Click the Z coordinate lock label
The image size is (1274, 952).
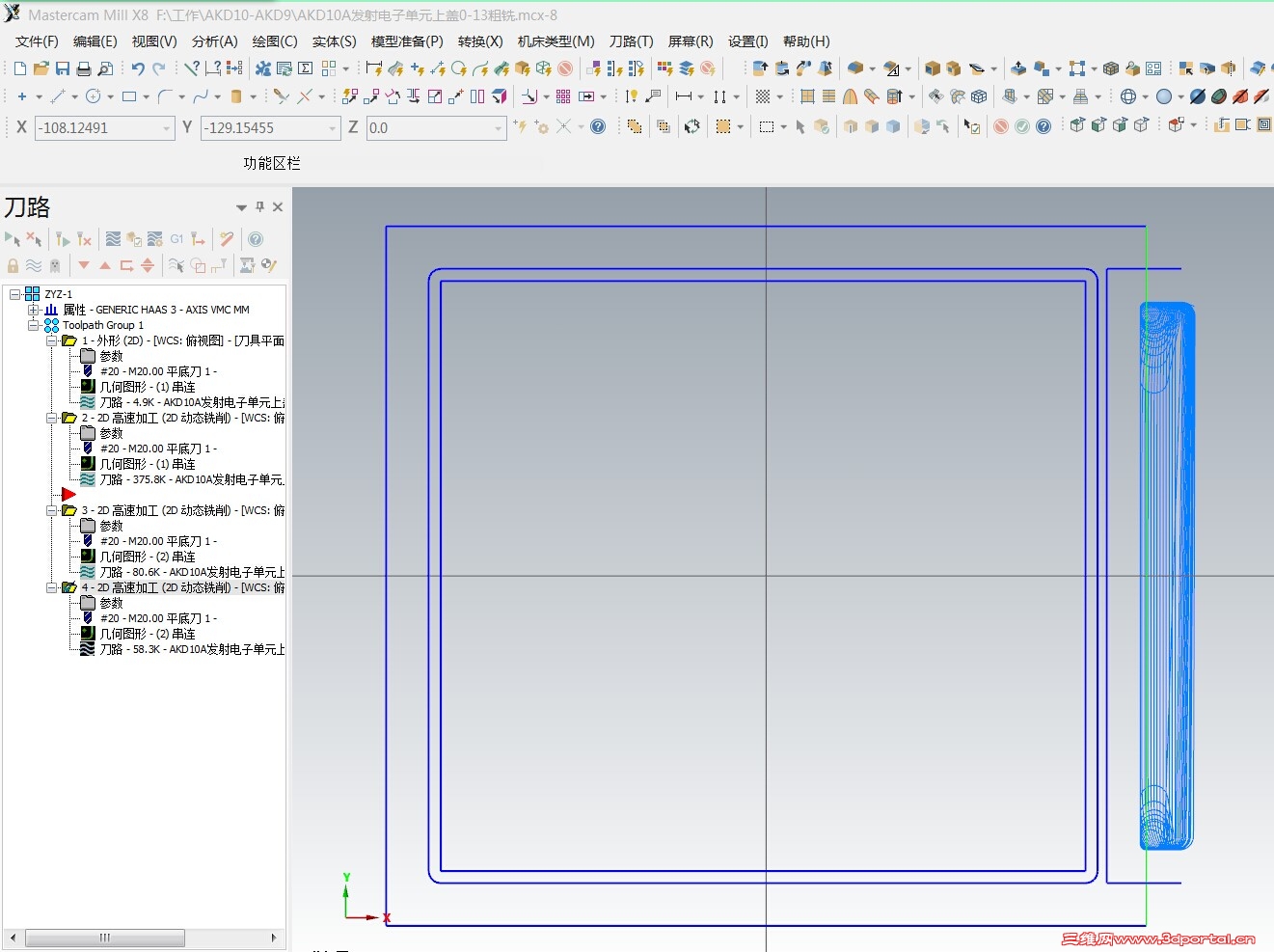353,127
